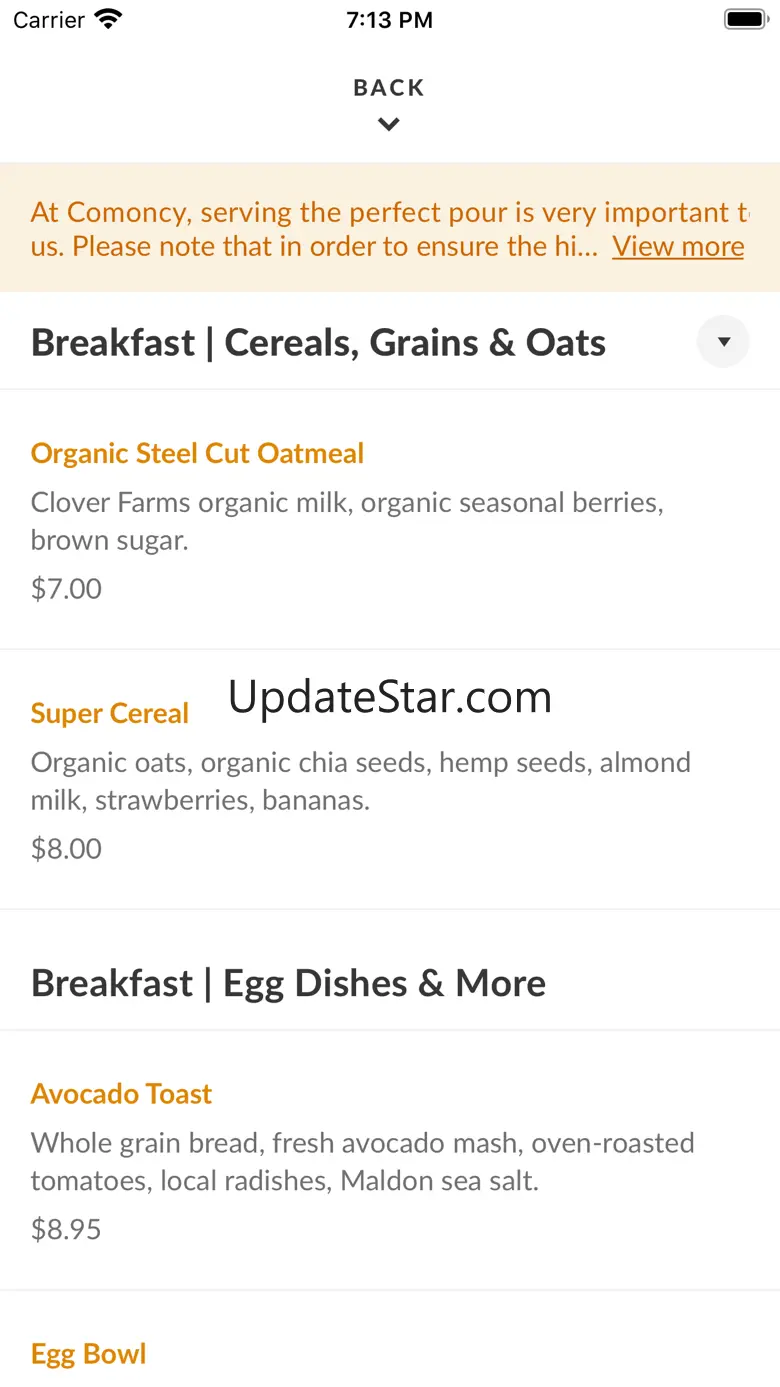Tap the 7:13 PM clock
Screen dimensions: 780x1387
tap(389, 20)
